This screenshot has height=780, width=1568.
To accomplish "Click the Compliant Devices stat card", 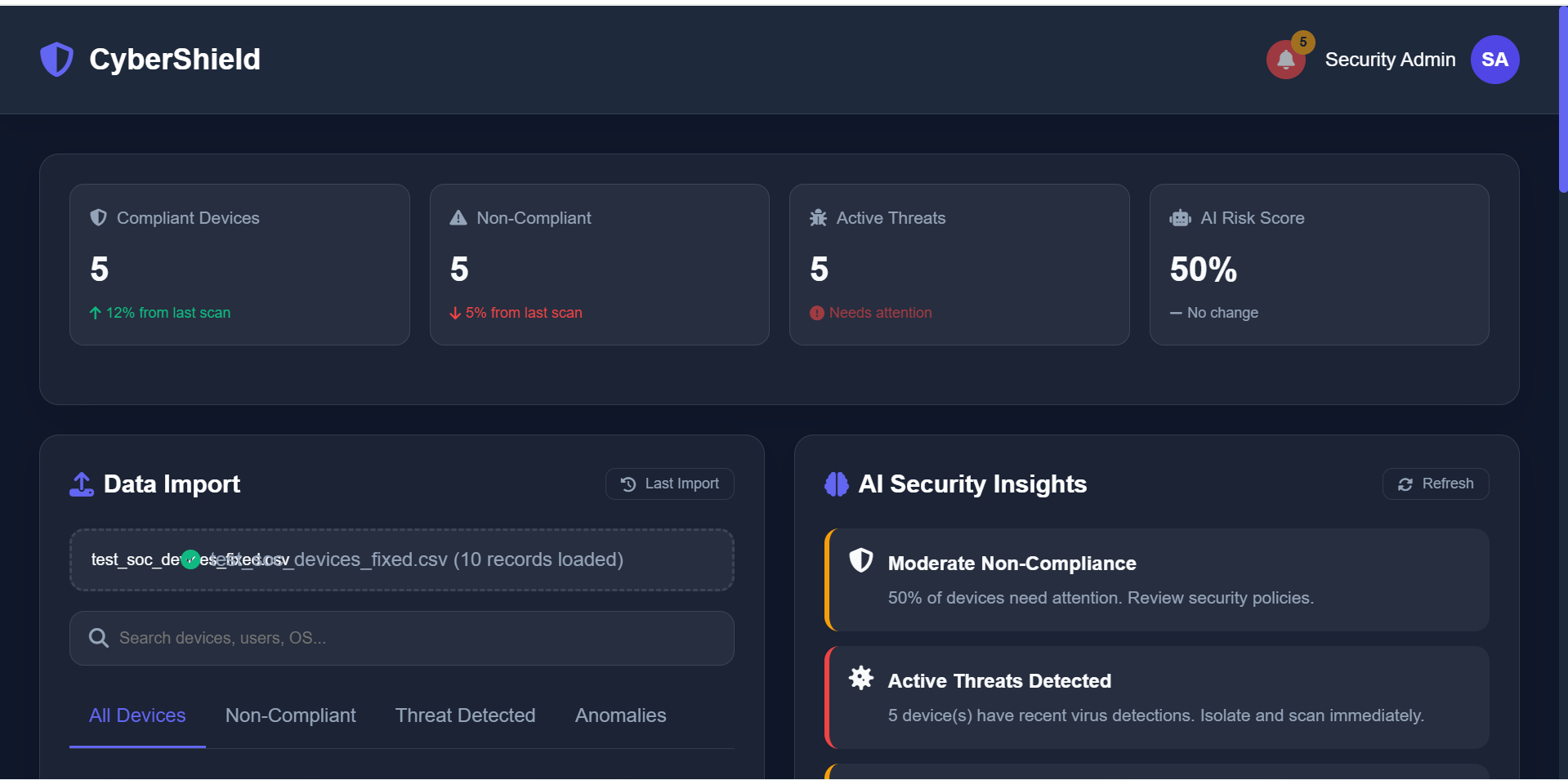I will coord(239,265).
